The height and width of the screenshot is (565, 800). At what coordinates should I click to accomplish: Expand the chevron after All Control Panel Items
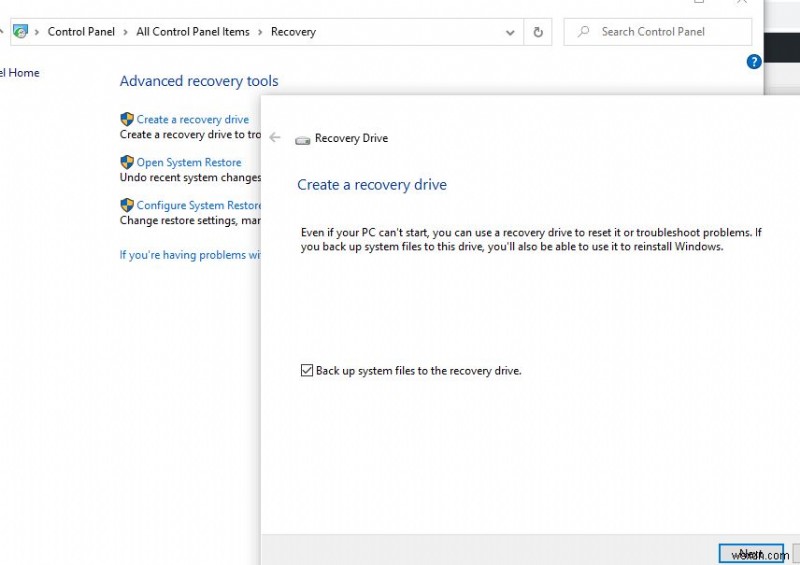[x=260, y=32]
